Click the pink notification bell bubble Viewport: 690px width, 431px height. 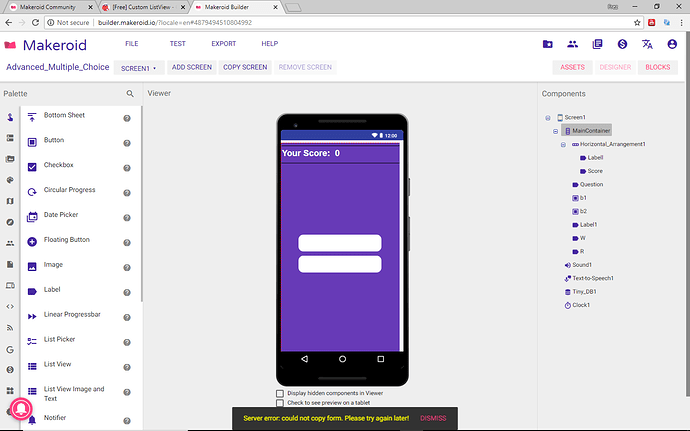click(21, 409)
